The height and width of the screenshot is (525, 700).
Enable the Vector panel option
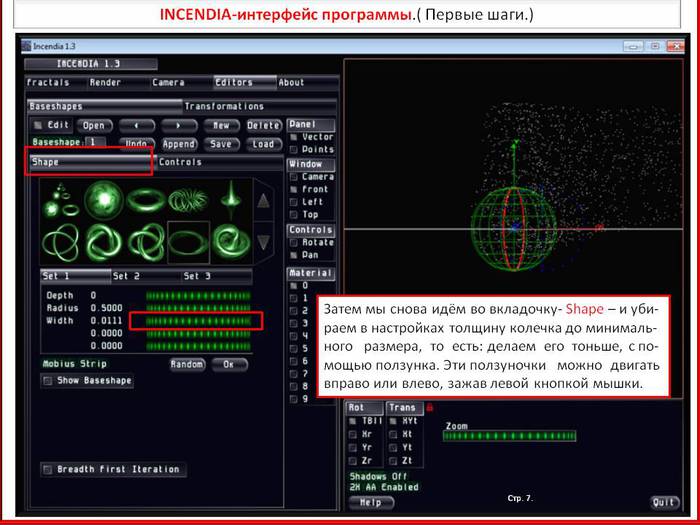294,137
